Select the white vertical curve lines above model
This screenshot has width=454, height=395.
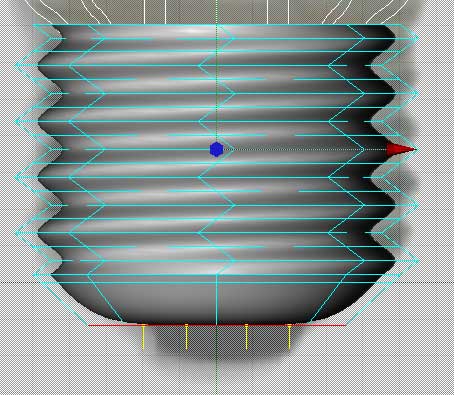[217, 12]
